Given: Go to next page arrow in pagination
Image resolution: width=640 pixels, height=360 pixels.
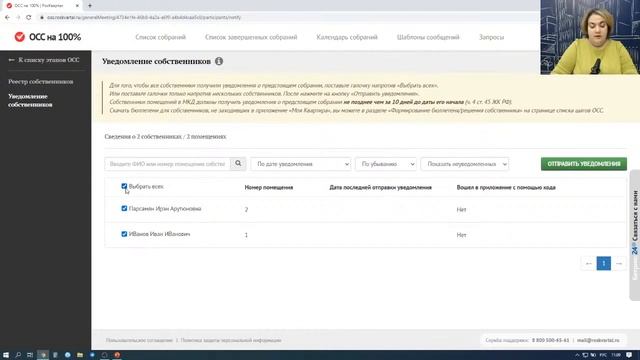Looking at the screenshot, I should pyautogui.click(x=619, y=263).
